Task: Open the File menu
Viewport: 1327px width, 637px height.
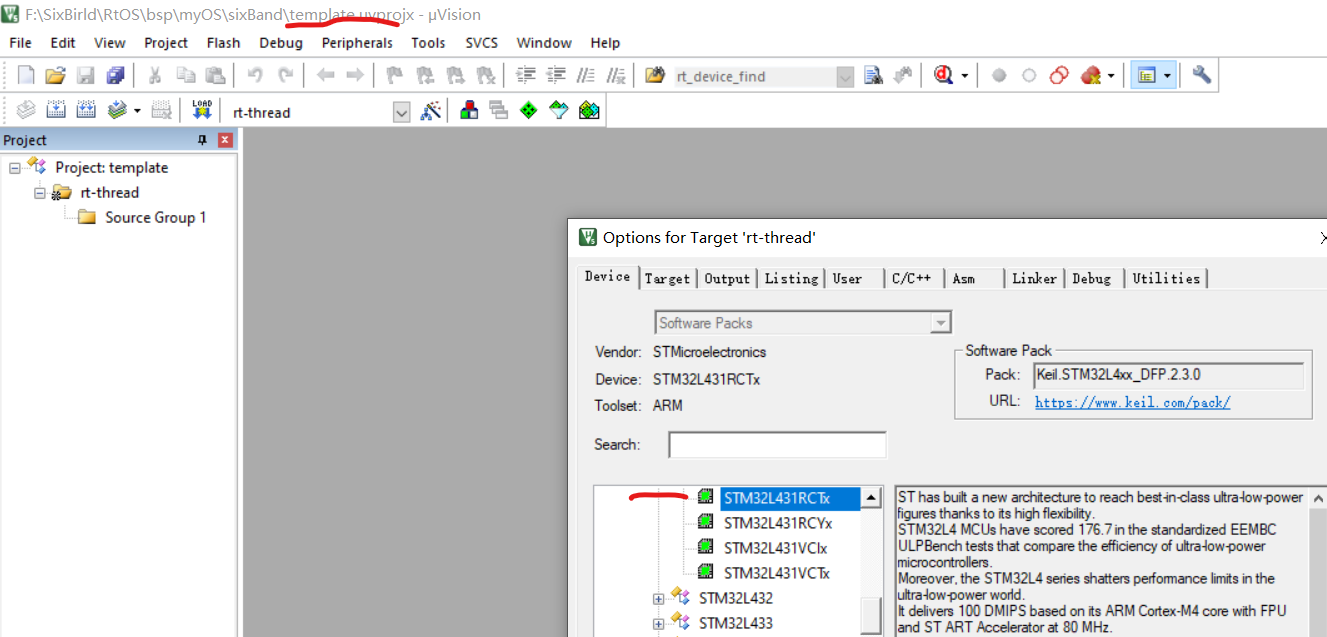Action: [20, 43]
